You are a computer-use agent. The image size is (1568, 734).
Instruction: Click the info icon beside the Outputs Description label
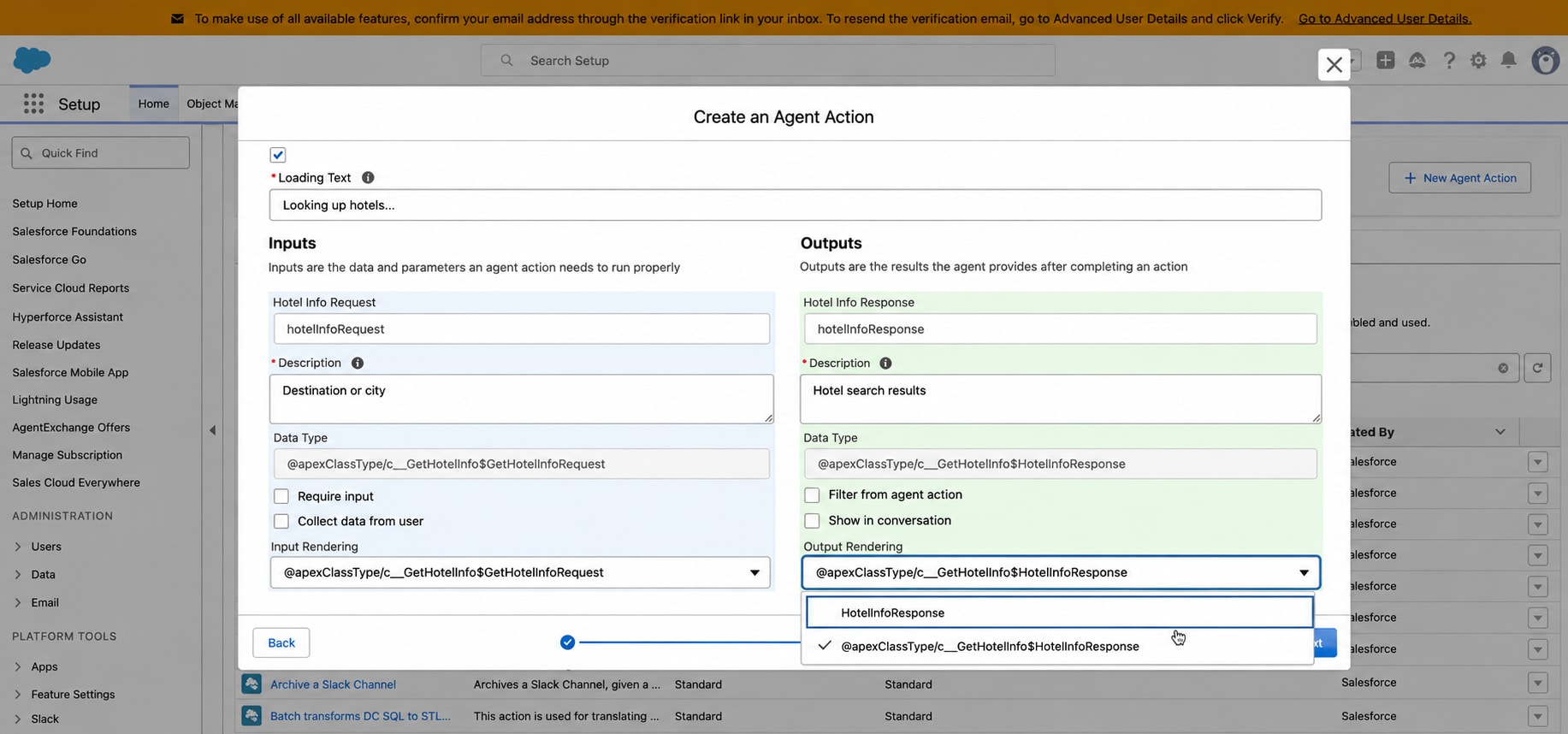click(x=885, y=363)
